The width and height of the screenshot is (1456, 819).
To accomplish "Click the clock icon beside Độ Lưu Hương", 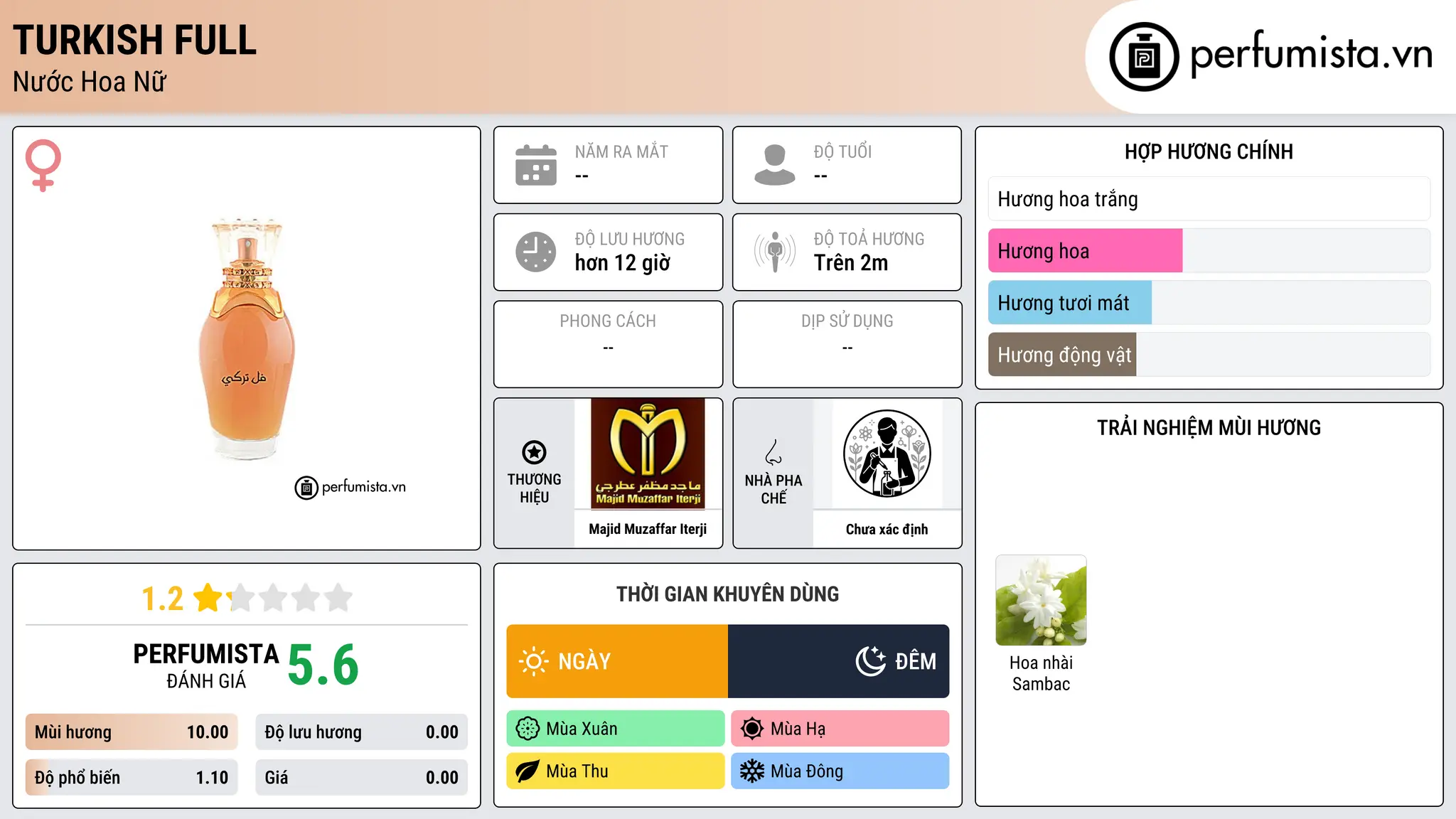I will (536, 252).
